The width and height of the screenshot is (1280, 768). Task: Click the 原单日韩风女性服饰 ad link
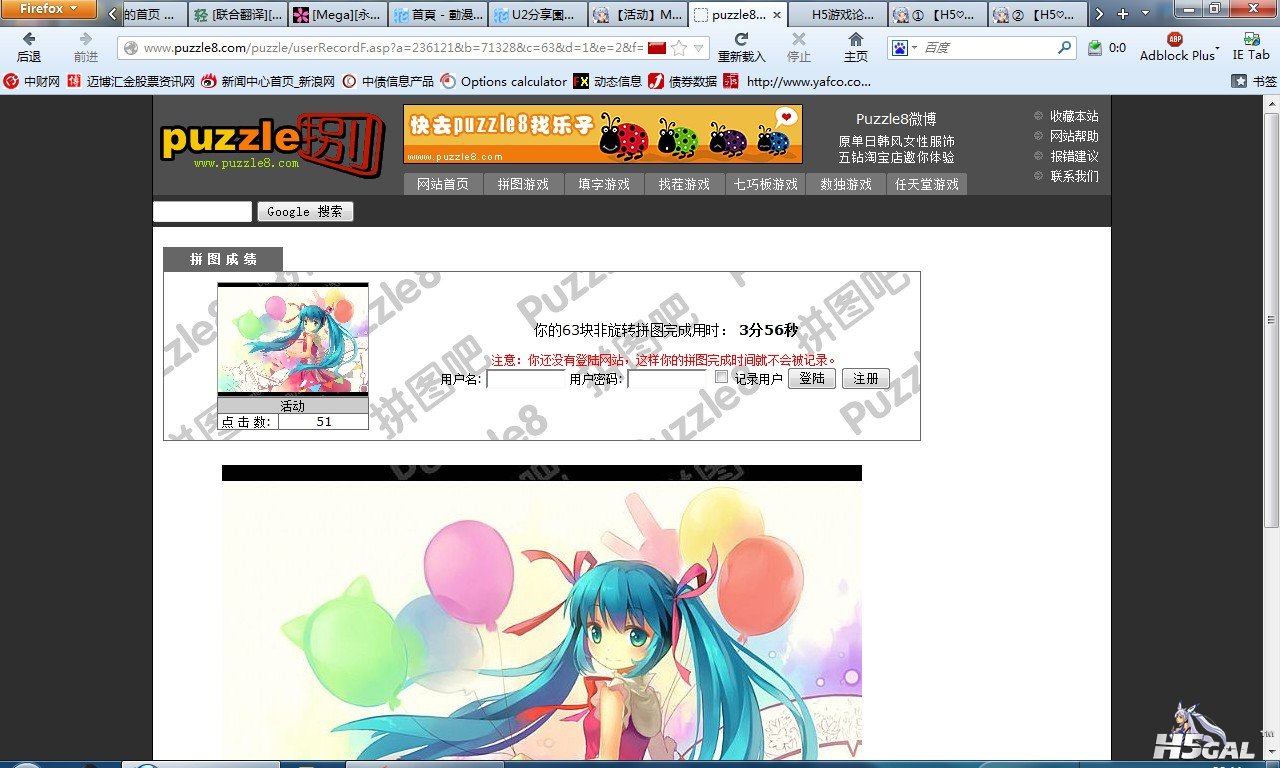[x=896, y=142]
